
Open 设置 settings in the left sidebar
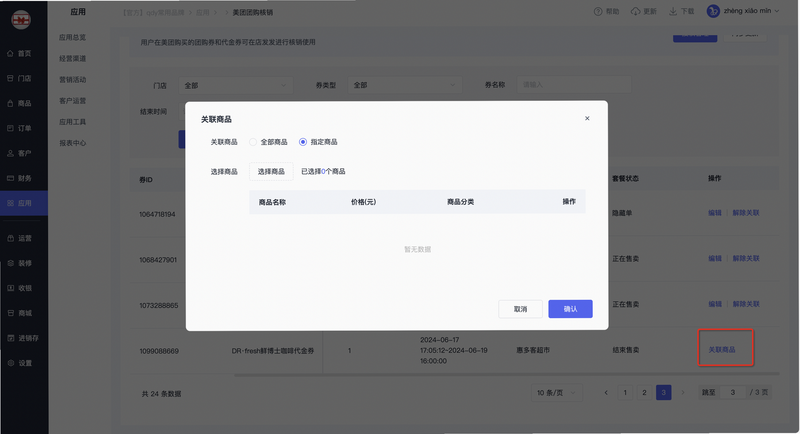19,364
